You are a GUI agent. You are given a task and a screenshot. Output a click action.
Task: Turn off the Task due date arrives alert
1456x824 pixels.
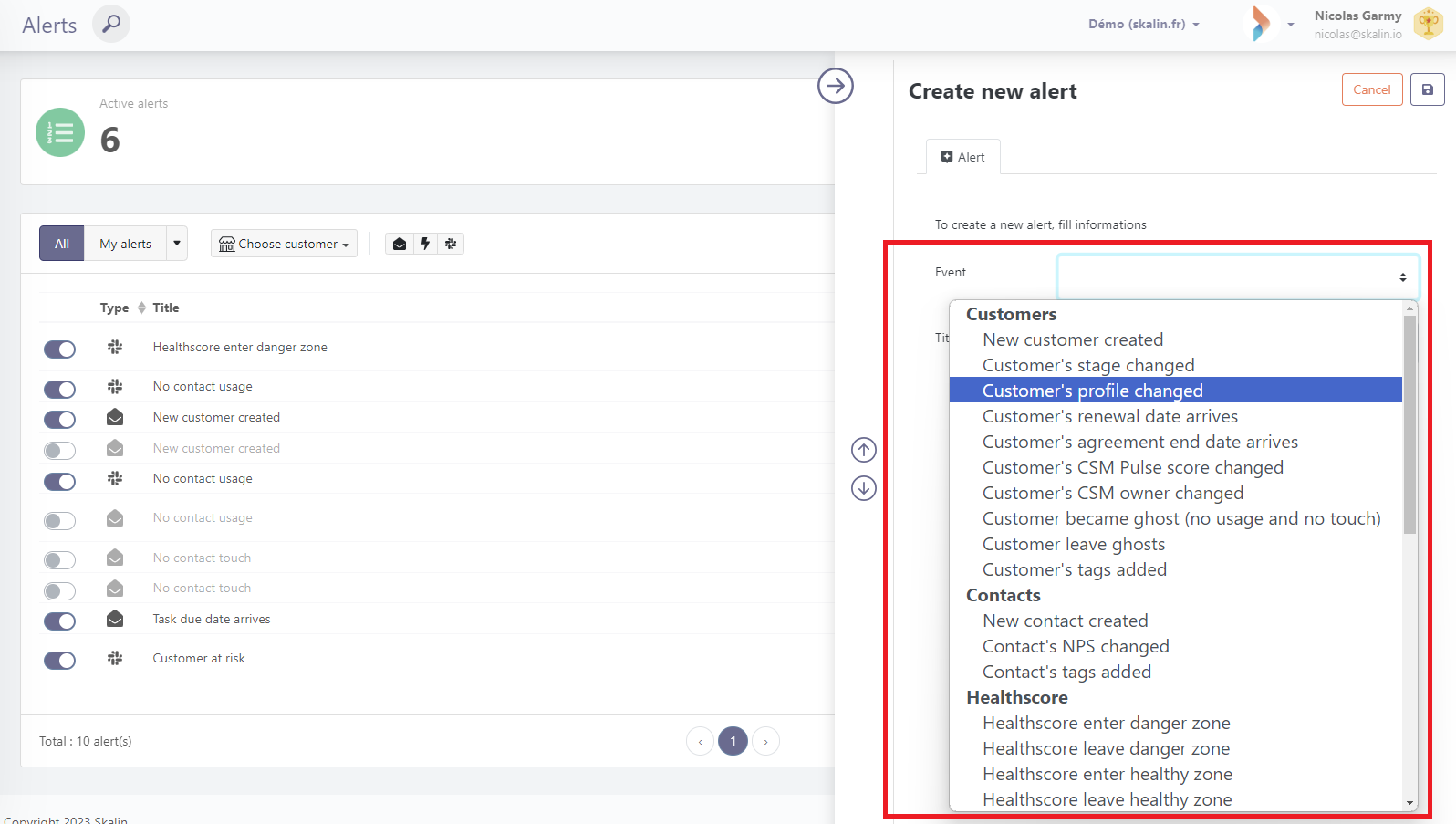tap(60, 621)
